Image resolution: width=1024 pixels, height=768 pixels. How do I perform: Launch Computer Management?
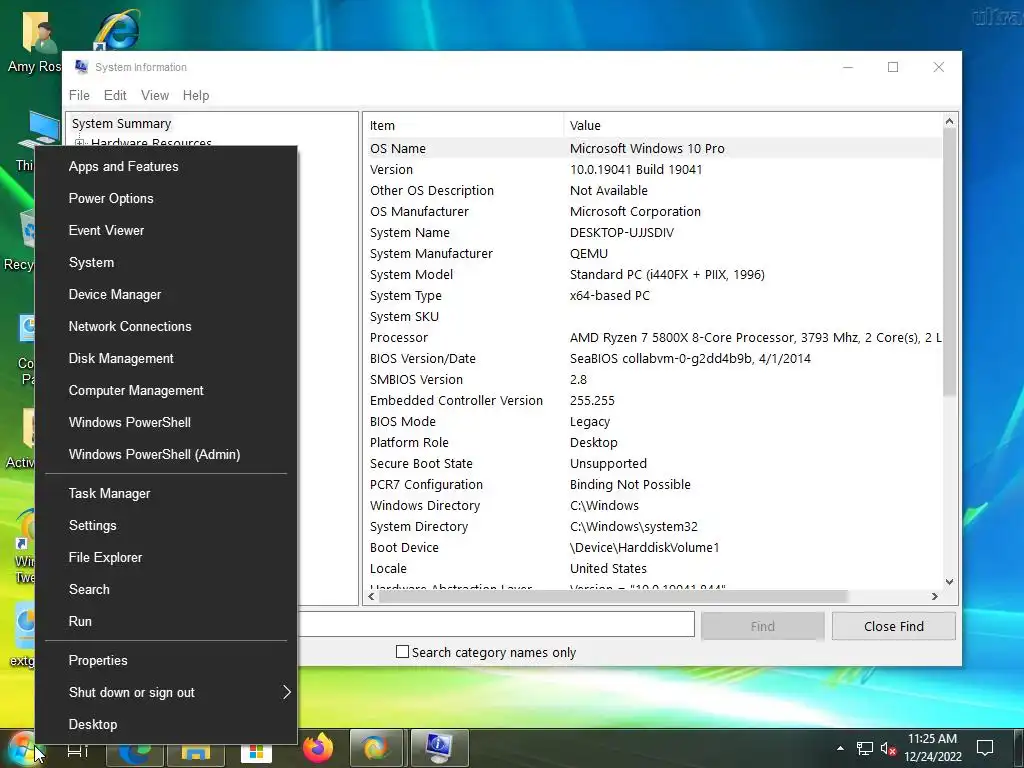166,391
